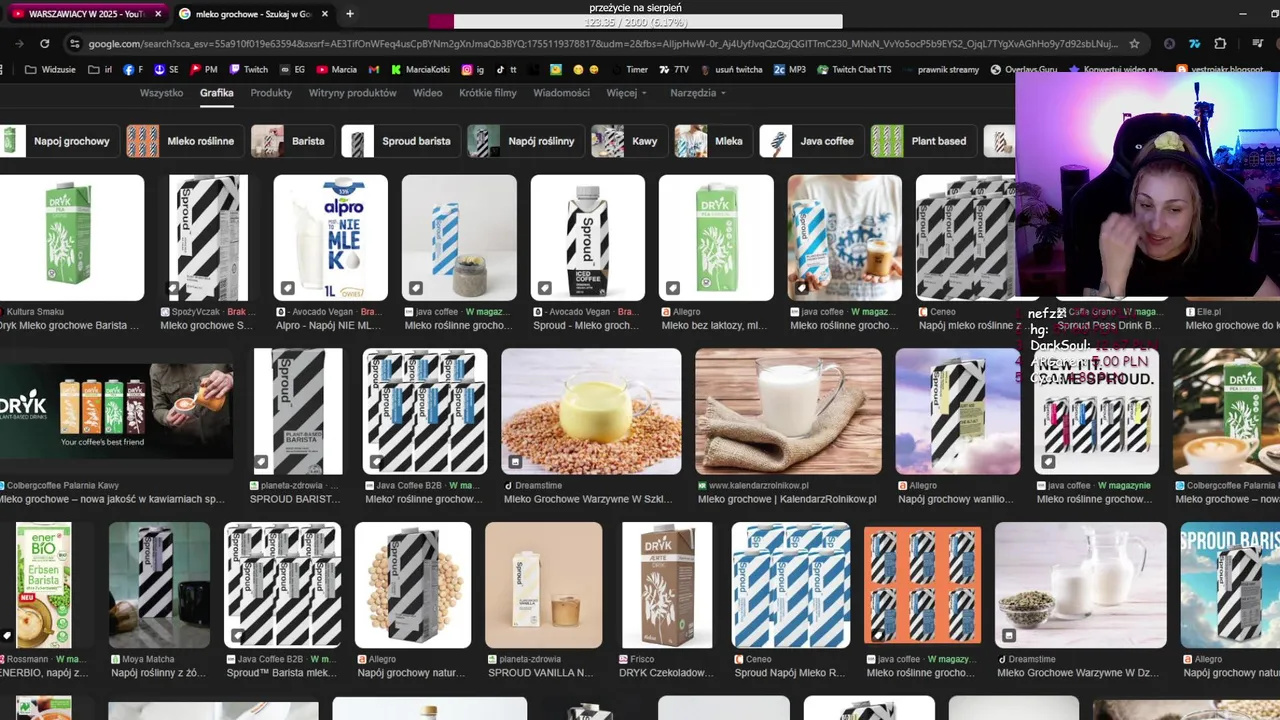Open the EG bookmark
This screenshot has width=1280, height=720.
point(293,70)
